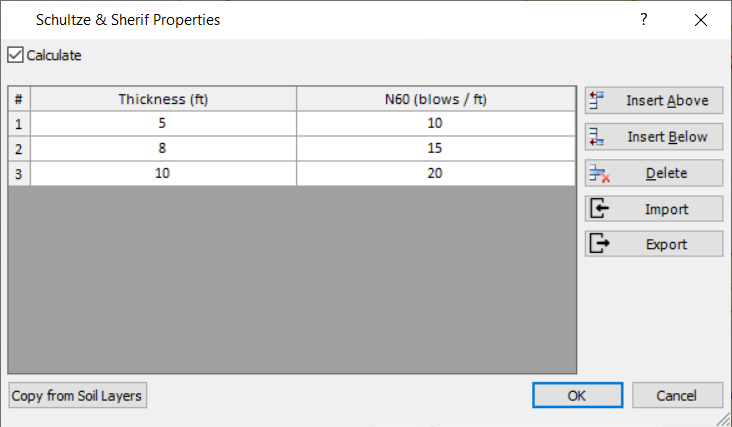The width and height of the screenshot is (732, 427).
Task: Click the Insert Above row icon
Action: click(599, 100)
